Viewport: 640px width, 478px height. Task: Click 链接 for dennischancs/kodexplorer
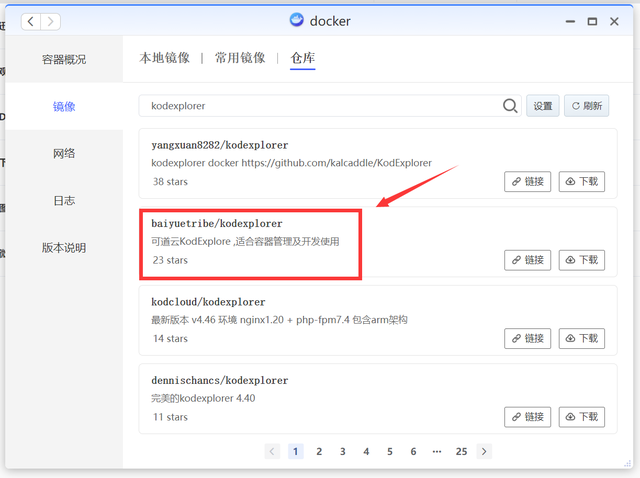click(x=527, y=417)
